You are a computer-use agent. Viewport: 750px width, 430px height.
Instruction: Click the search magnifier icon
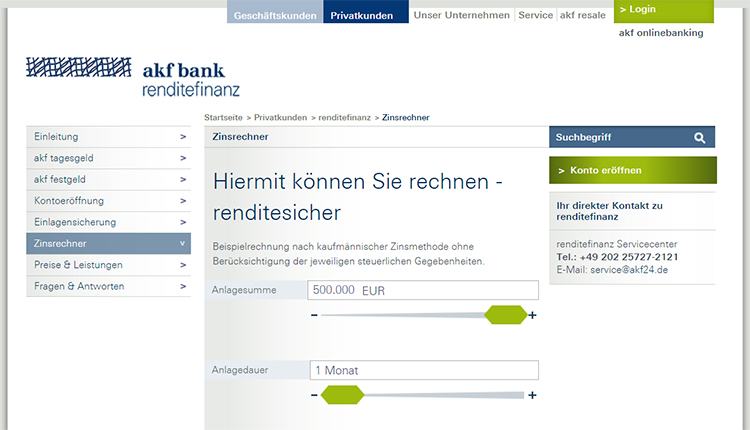[699, 138]
